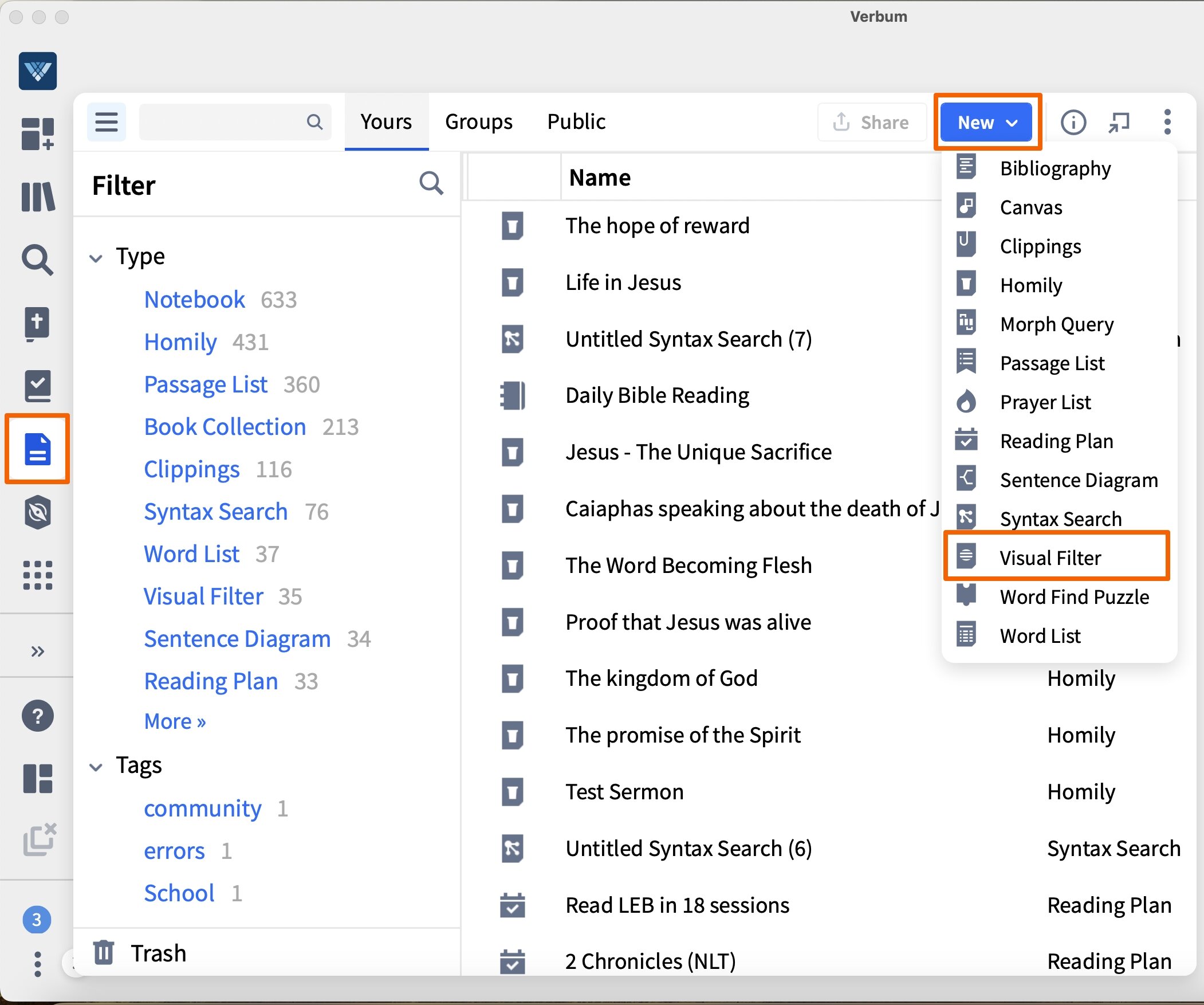Viewport: 1204px width, 1005px height.
Task: Filter by Reading Plan type
Action: [x=211, y=681]
